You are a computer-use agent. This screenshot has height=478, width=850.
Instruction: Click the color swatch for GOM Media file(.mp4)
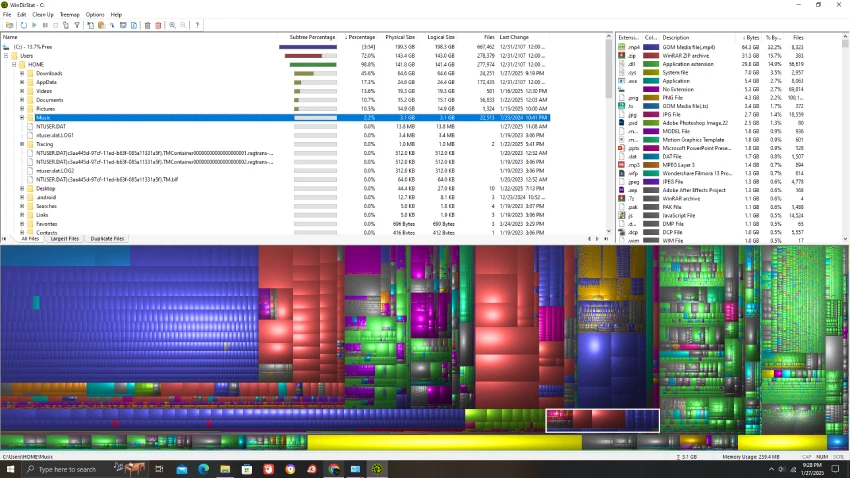point(651,47)
